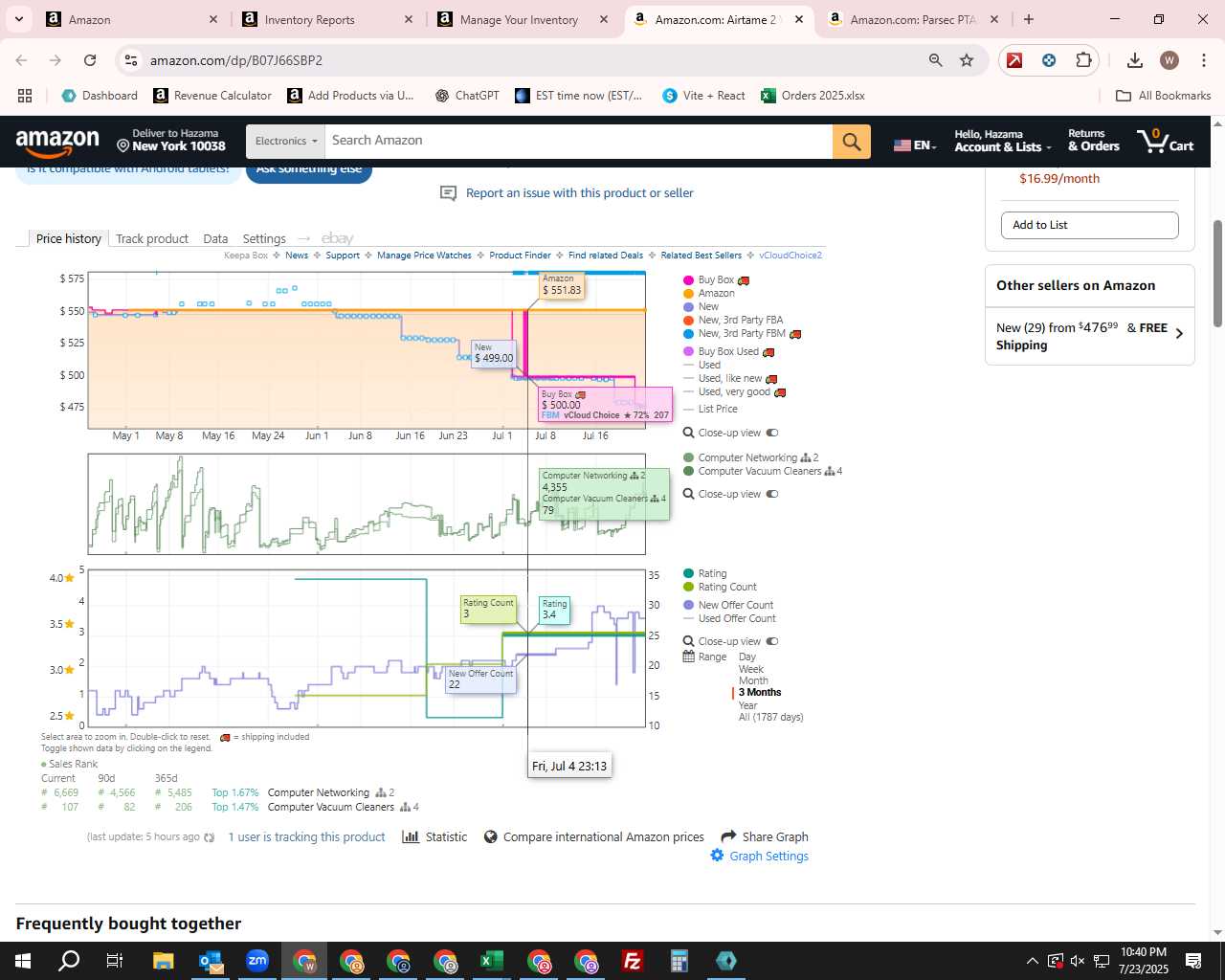
Task: Click Report an issue with this product link
Action: (x=580, y=193)
